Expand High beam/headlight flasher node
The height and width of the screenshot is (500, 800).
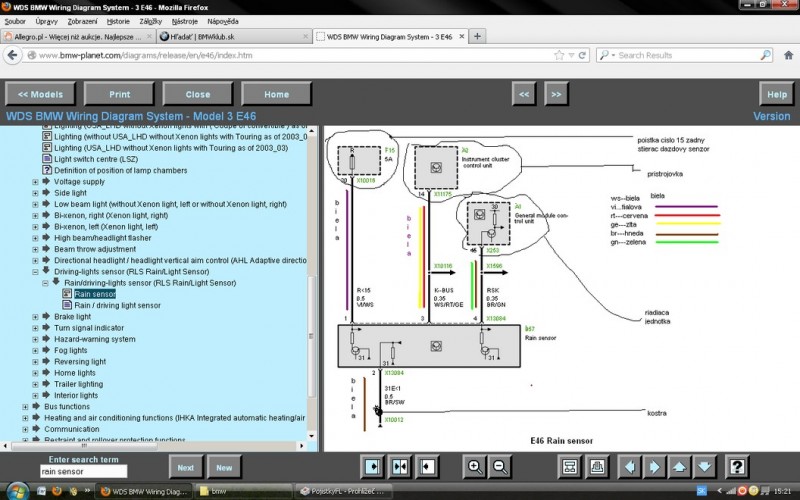(x=35, y=238)
